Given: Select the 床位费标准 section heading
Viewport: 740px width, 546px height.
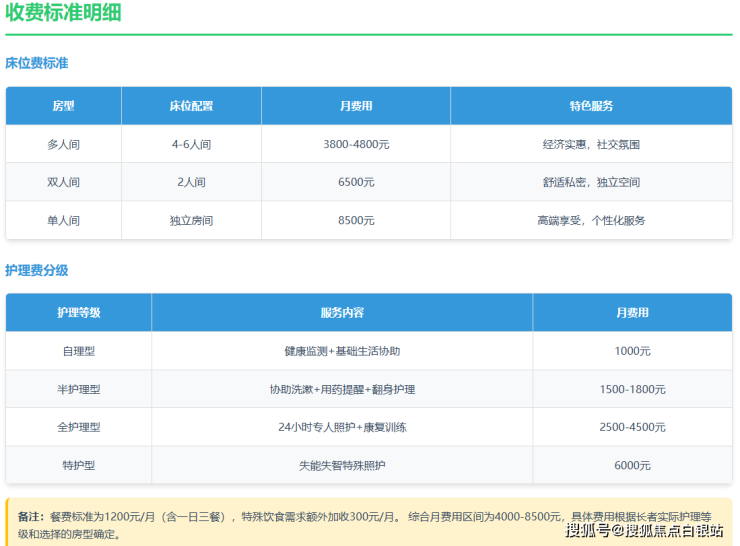Looking at the screenshot, I should click(x=37, y=63).
